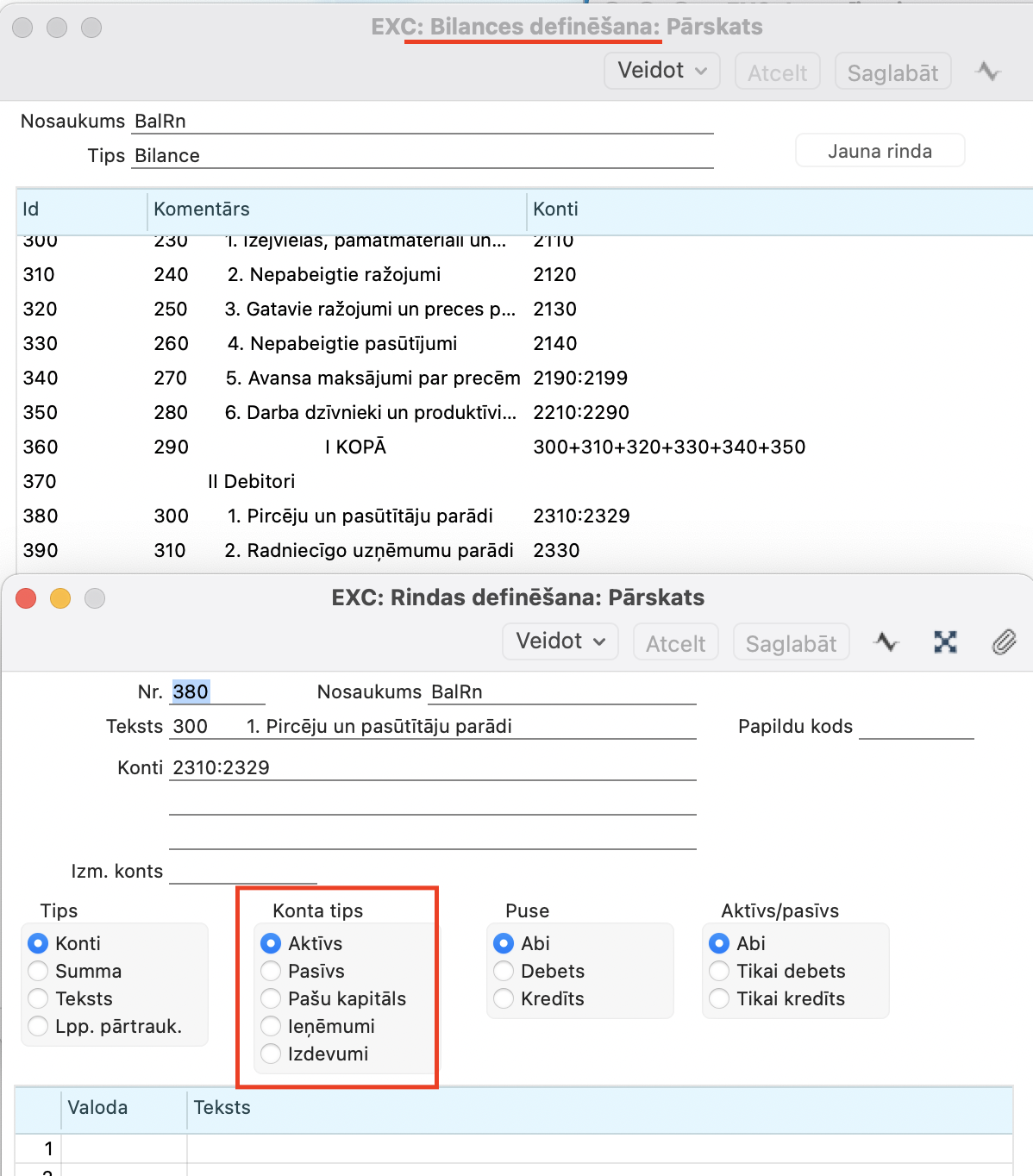The width and height of the screenshot is (1033, 1176).
Task: Select Izdevumi as Konta tips
Action: click(x=272, y=1054)
